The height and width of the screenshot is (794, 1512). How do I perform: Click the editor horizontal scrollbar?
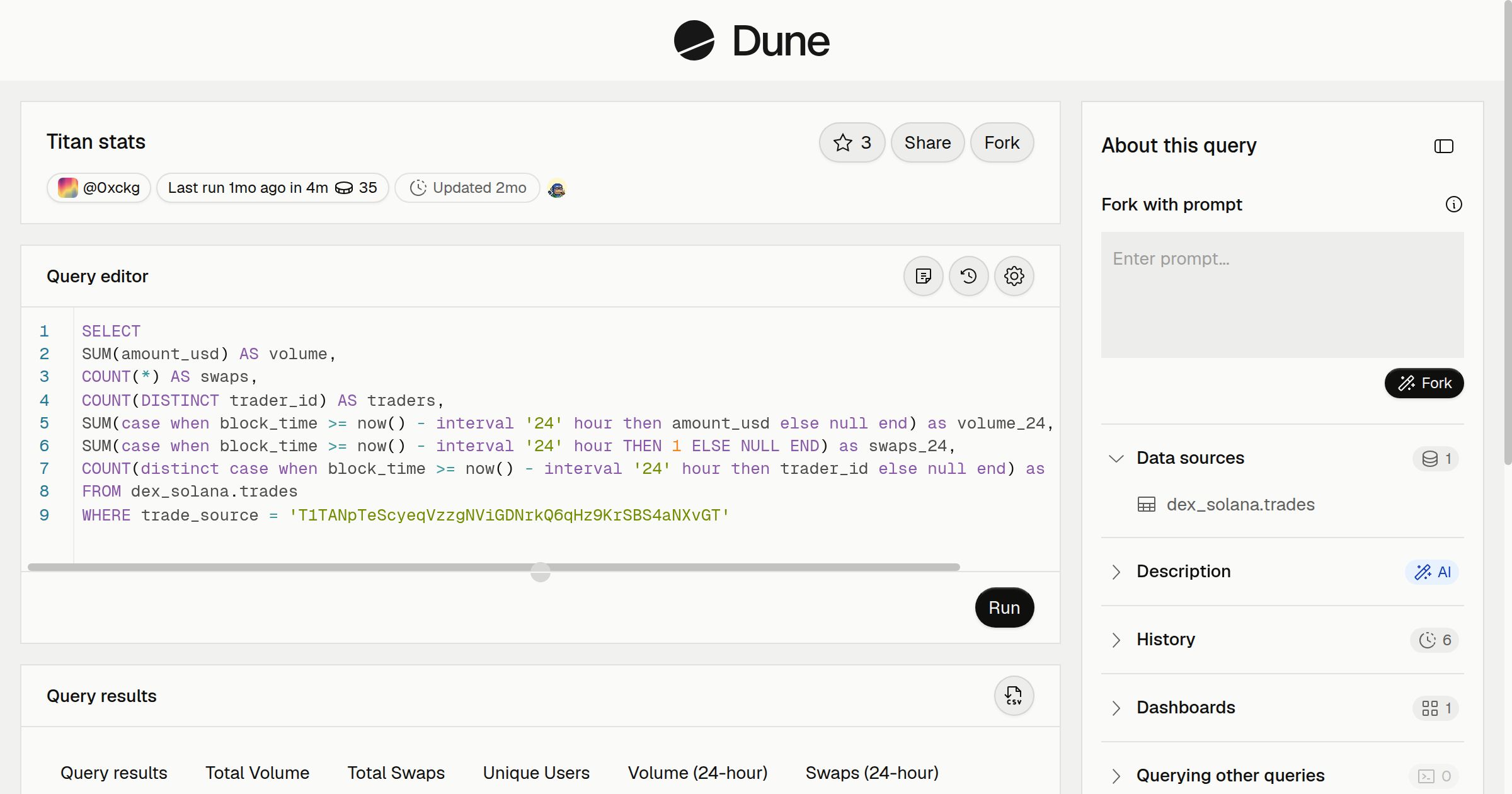(x=493, y=567)
